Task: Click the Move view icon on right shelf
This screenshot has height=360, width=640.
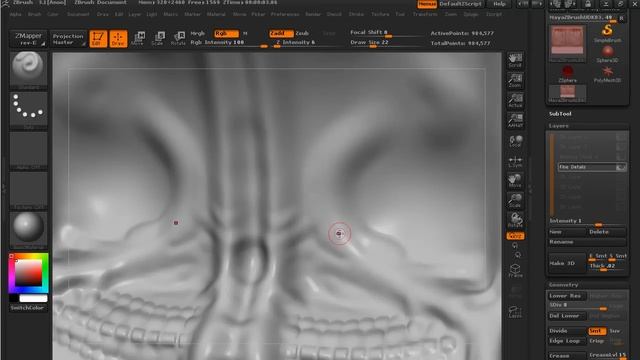Action: 515,180
